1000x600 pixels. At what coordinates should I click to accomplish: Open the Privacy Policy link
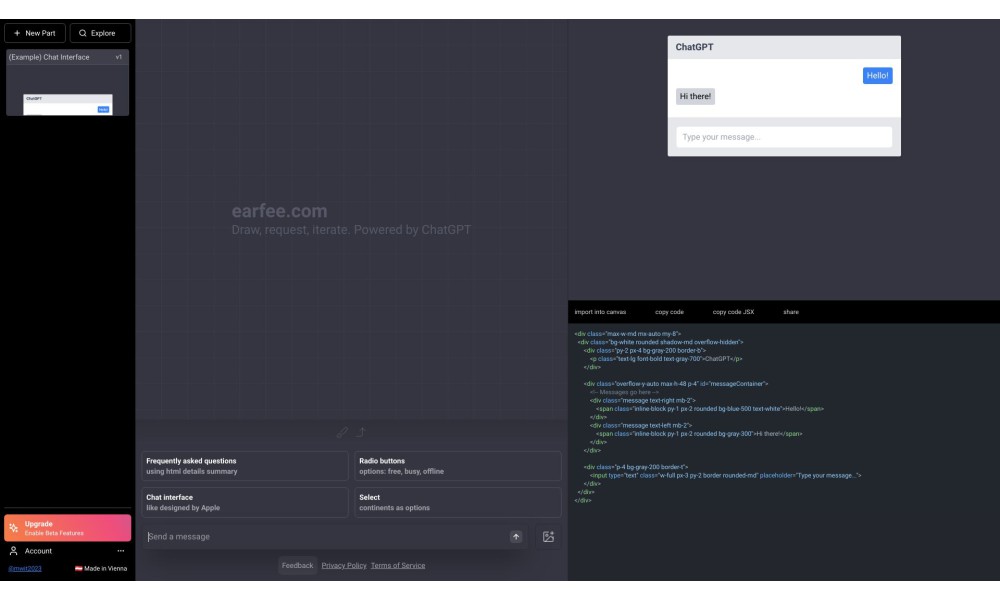point(344,566)
